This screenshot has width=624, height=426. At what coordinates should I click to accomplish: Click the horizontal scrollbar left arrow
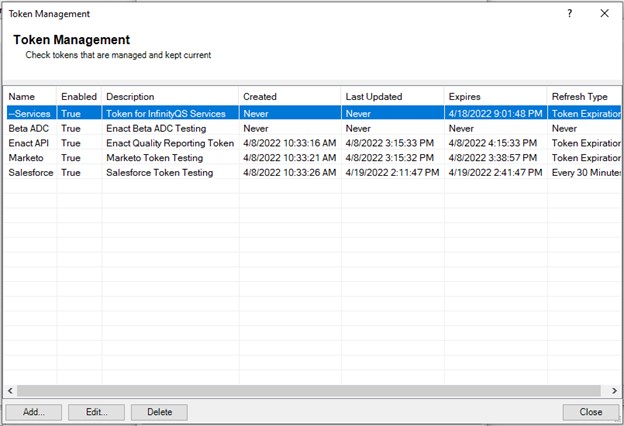tap(11, 390)
